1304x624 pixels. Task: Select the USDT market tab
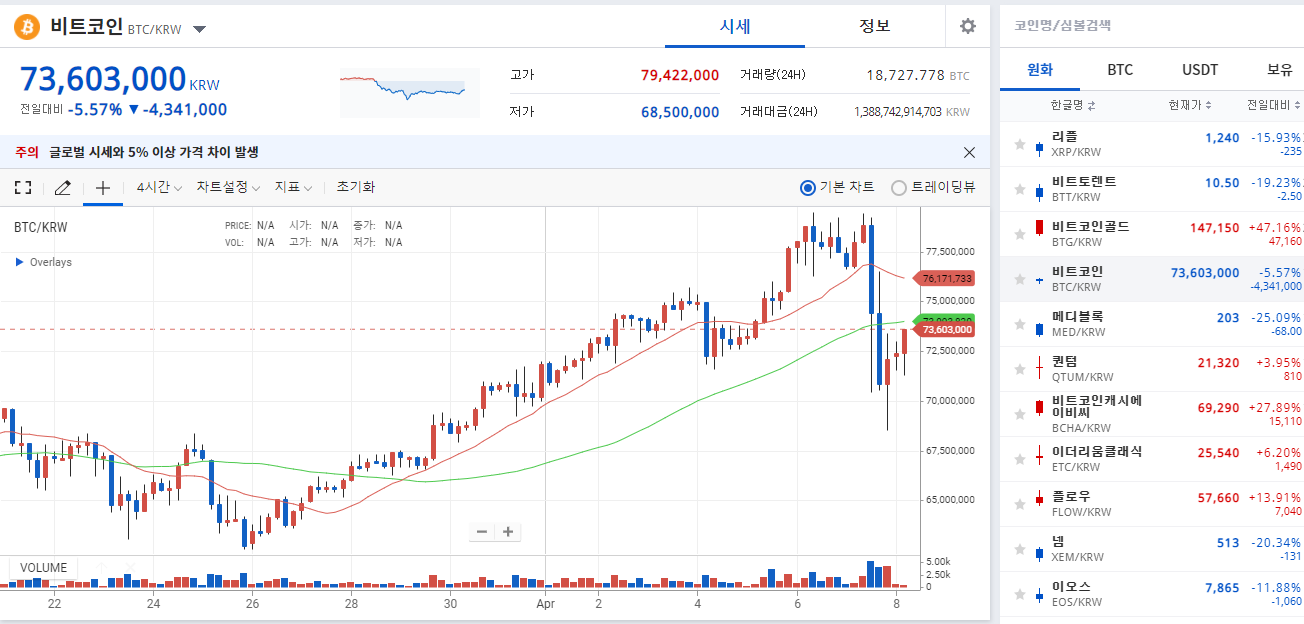point(1200,70)
